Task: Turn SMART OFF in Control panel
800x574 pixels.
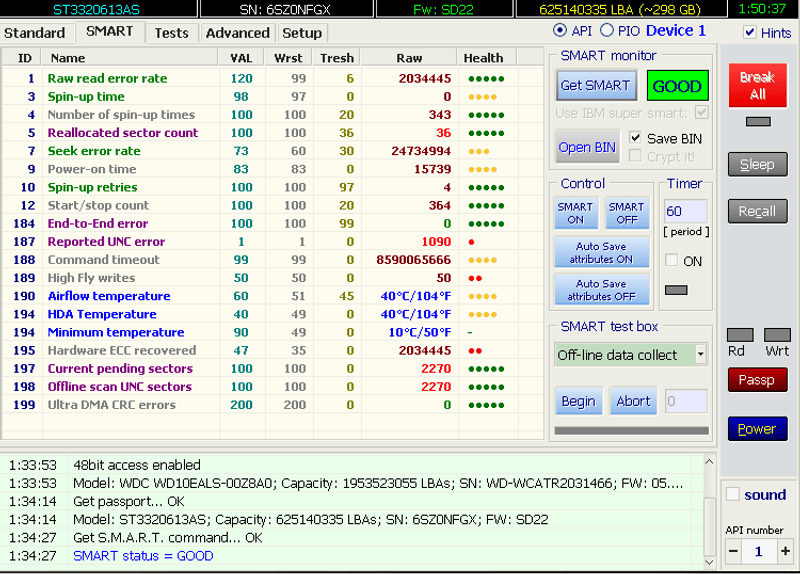Action: coord(625,213)
